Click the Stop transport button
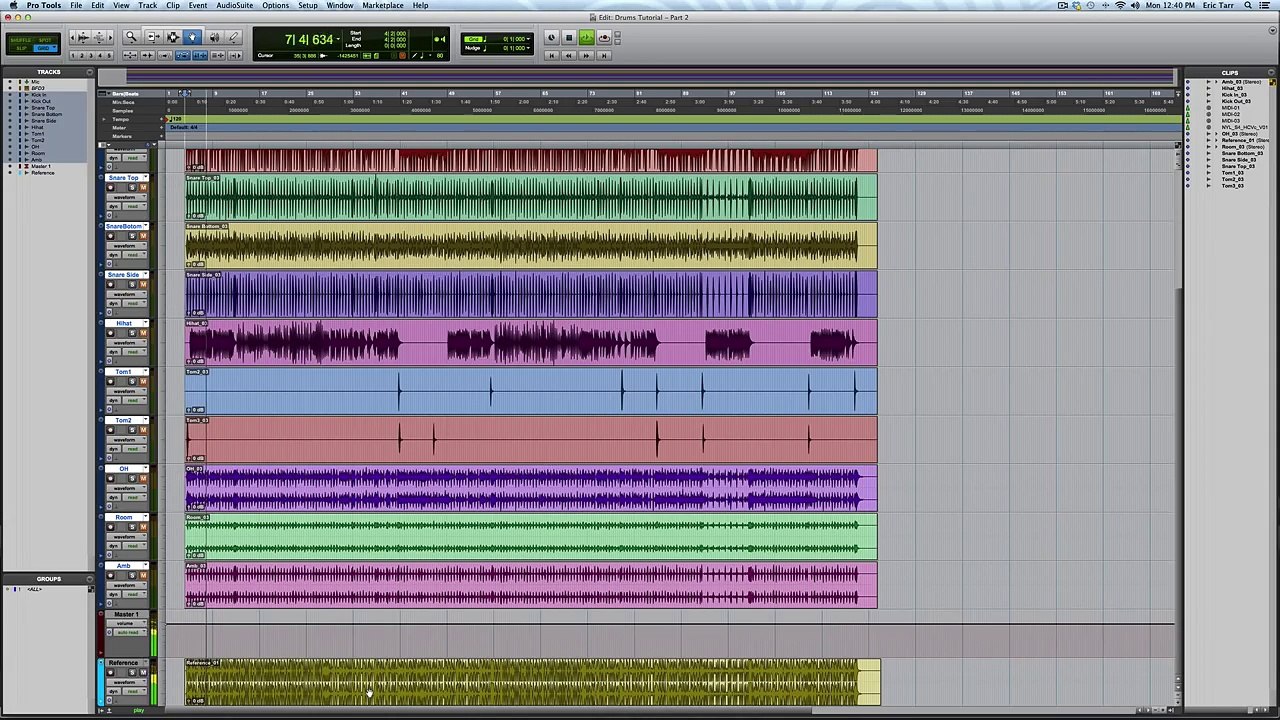Viewport: 1280px width, 720px height. pos(569,37)
